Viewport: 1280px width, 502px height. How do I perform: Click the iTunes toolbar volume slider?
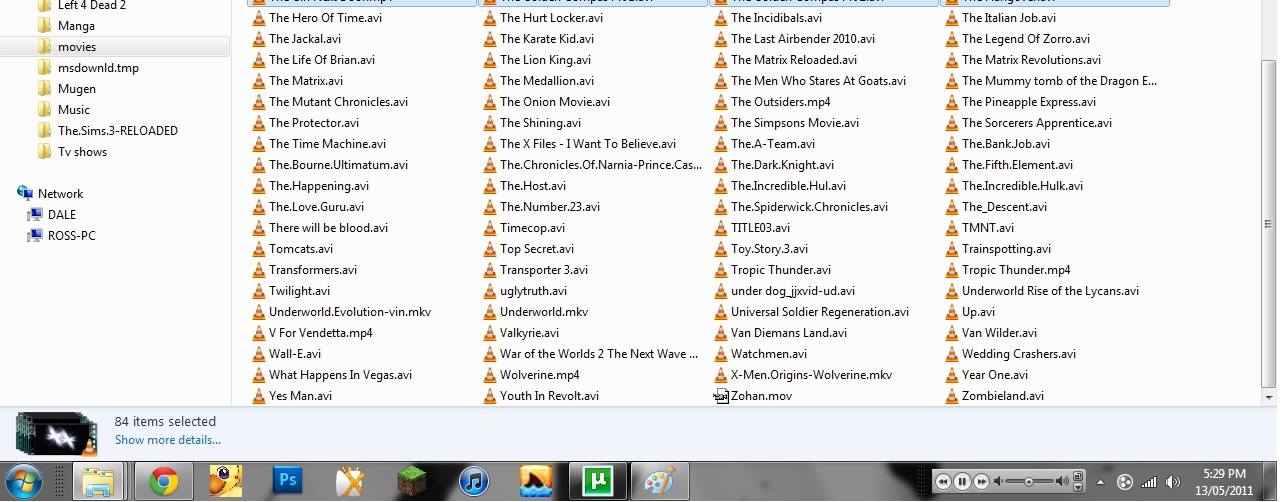1028,482
